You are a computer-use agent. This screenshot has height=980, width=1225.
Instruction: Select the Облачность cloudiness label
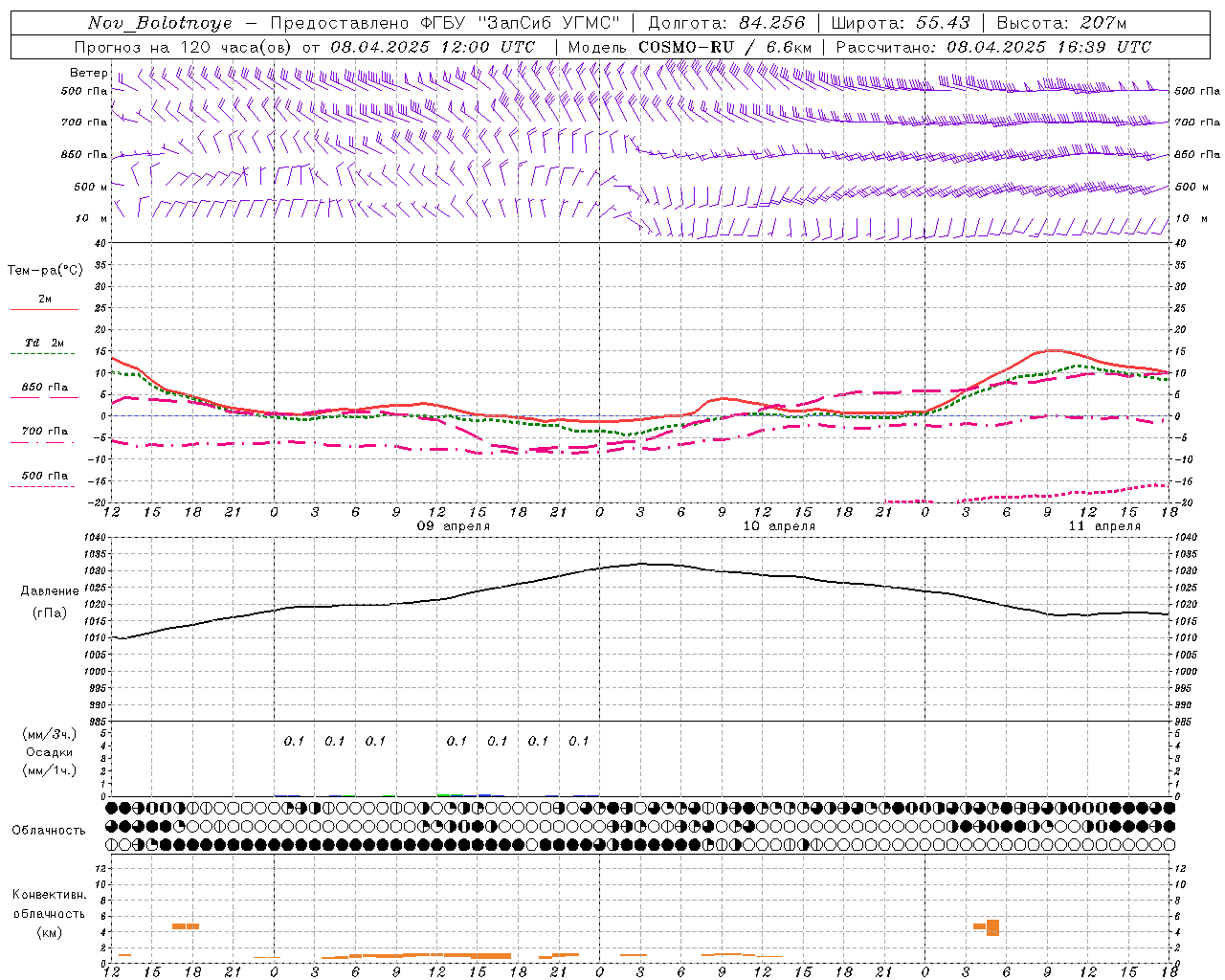49,831
